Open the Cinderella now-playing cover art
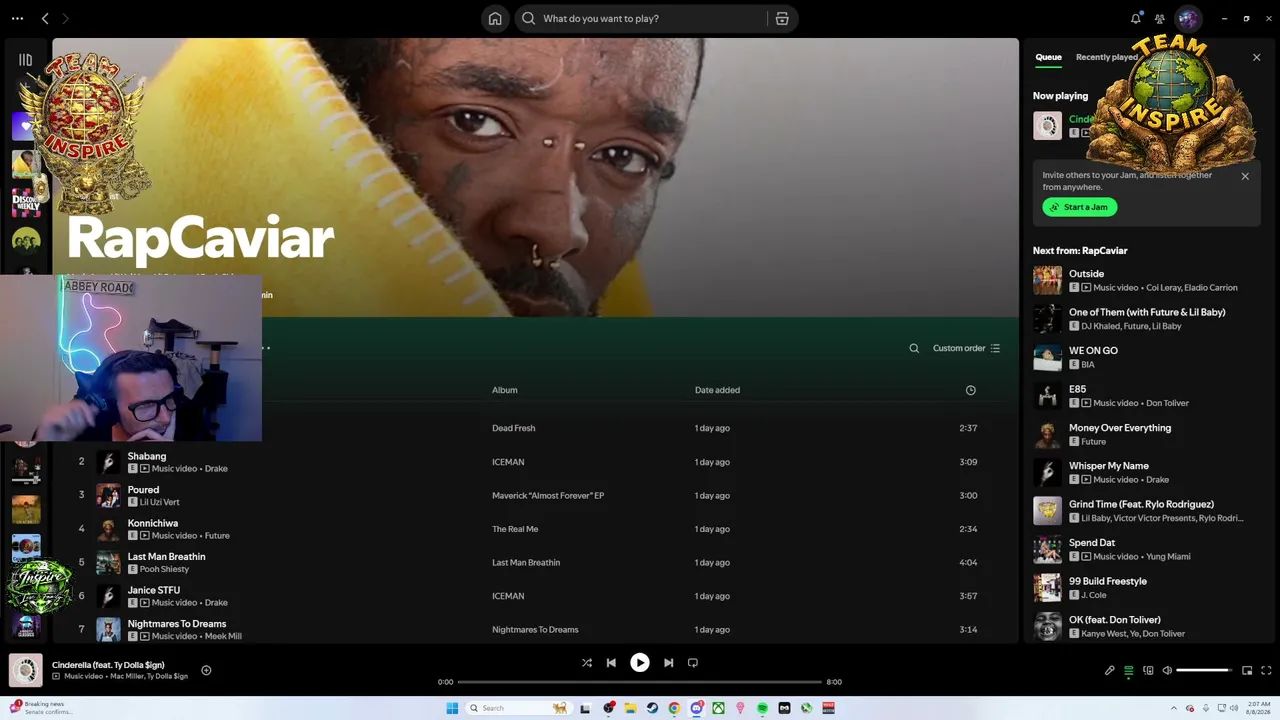 26,670
